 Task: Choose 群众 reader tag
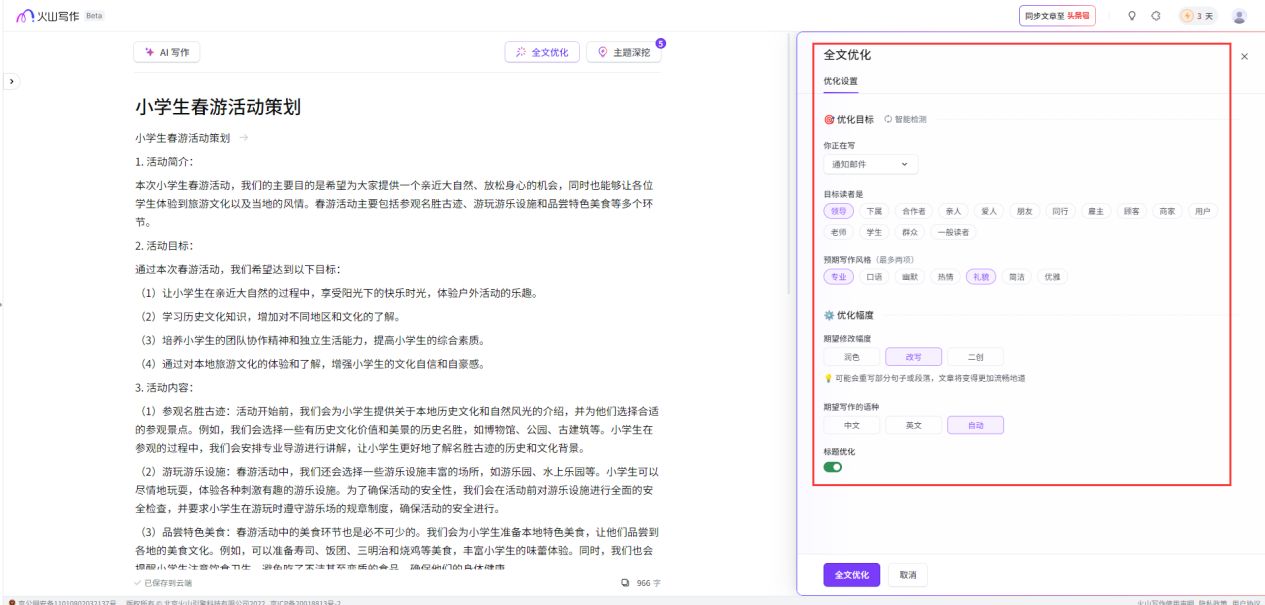(x=910, y=232)
